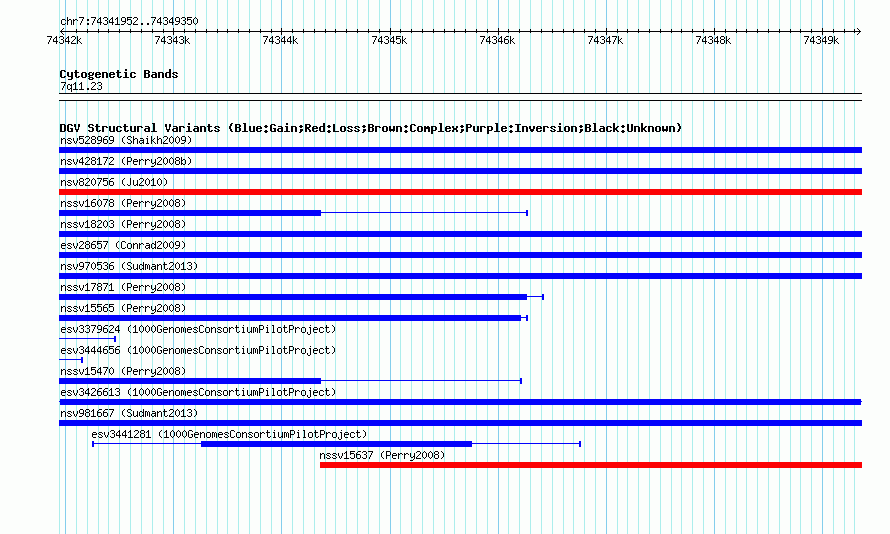Click the red nssv15637 loss bar
The height and width of the screenshot is (534, 890).
[591, 465]
